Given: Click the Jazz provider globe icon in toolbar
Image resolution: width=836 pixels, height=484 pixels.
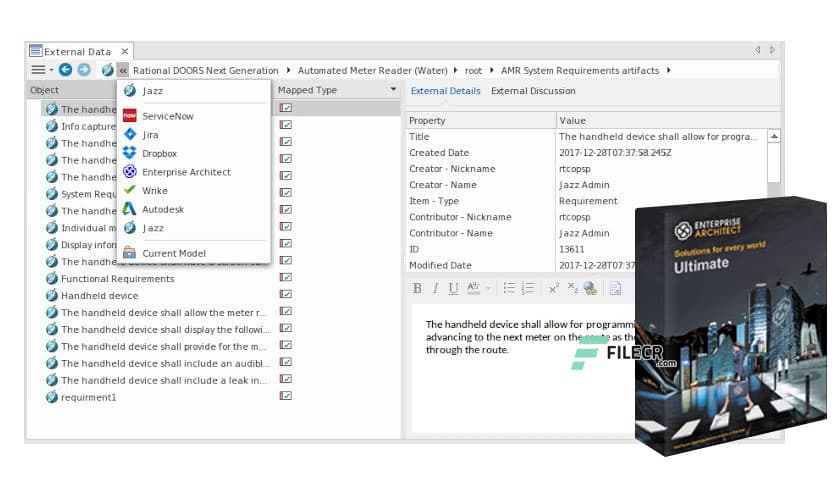Looking at the screenshot, I should pos(107,70).
